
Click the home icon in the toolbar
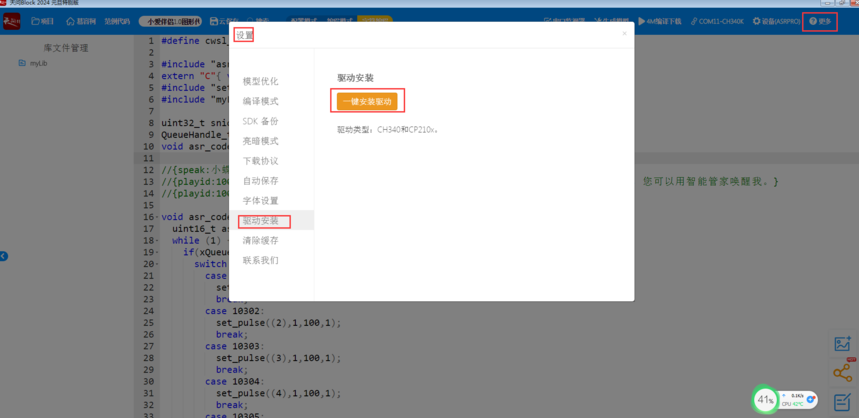tap(70, 21)
